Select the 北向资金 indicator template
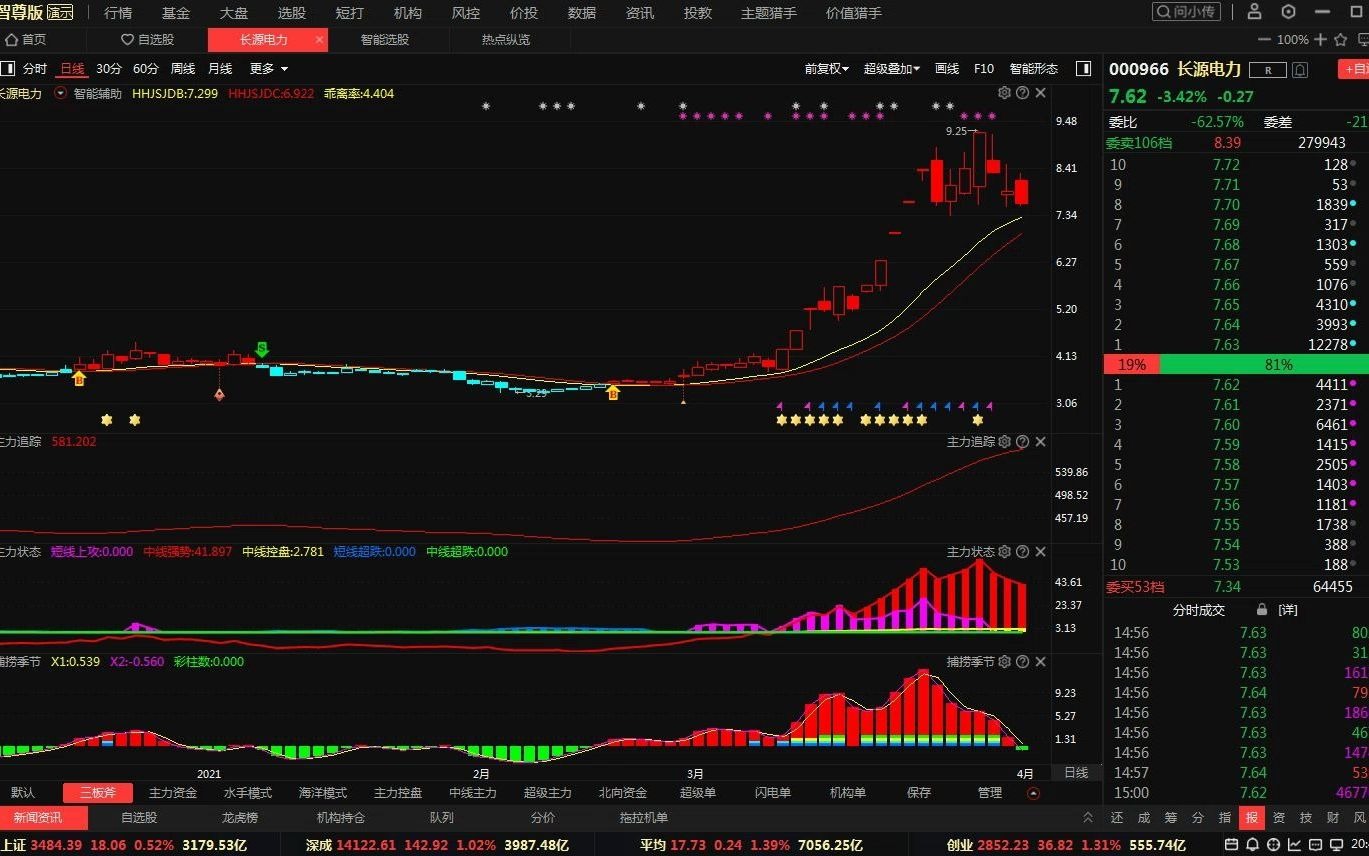The height and width of the screenshot is (856, 1369). tap(623, 793)
